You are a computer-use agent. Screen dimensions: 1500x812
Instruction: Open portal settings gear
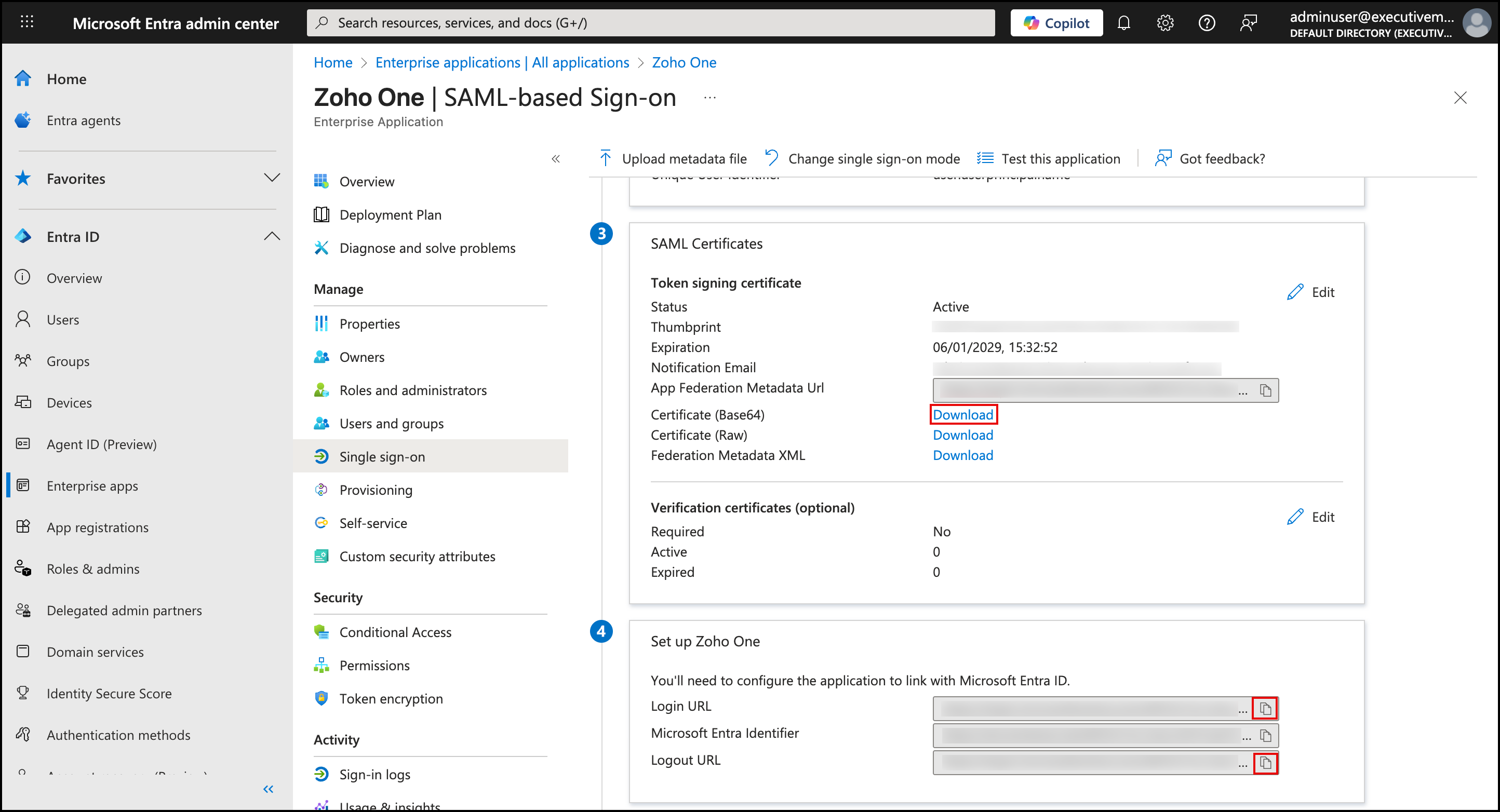(x=1164, y=23)
